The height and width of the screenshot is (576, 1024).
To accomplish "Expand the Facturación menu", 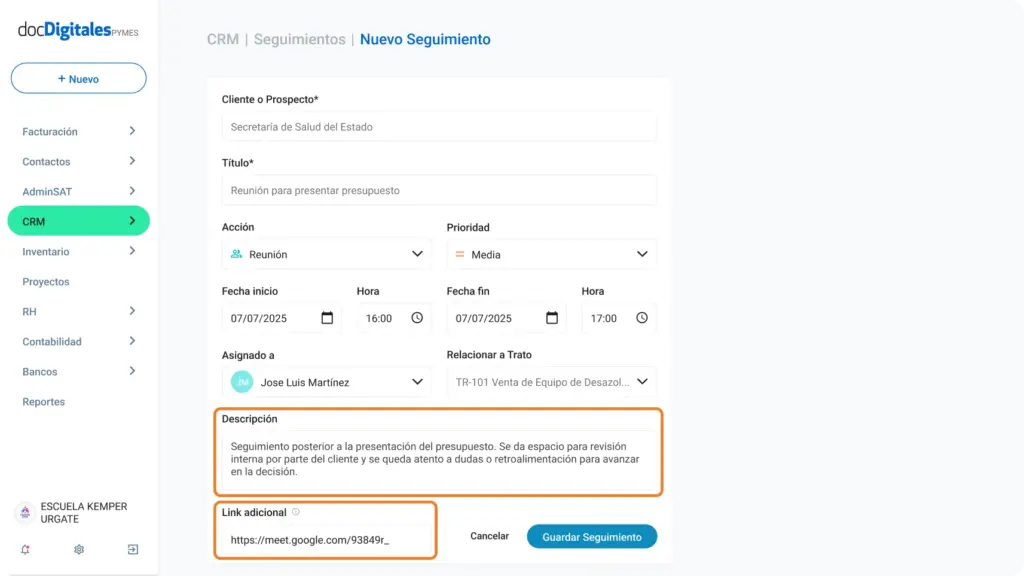I will pos(78,131).
